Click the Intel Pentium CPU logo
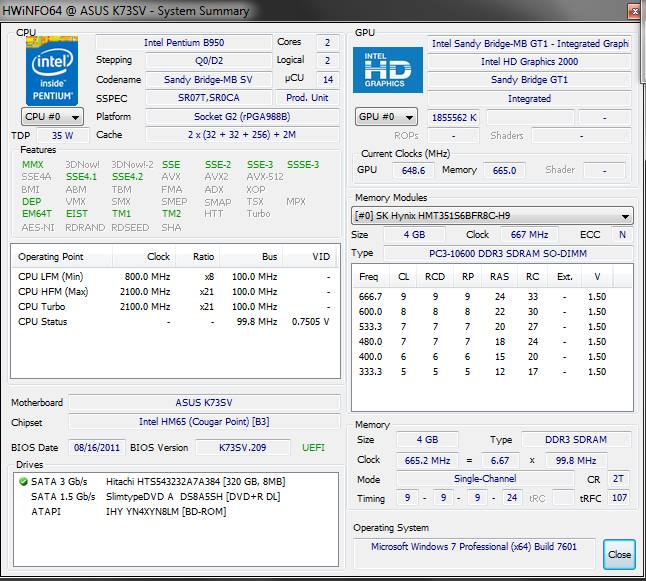The width and height of the screenshot is (646, 581). (x=52, y=71)
